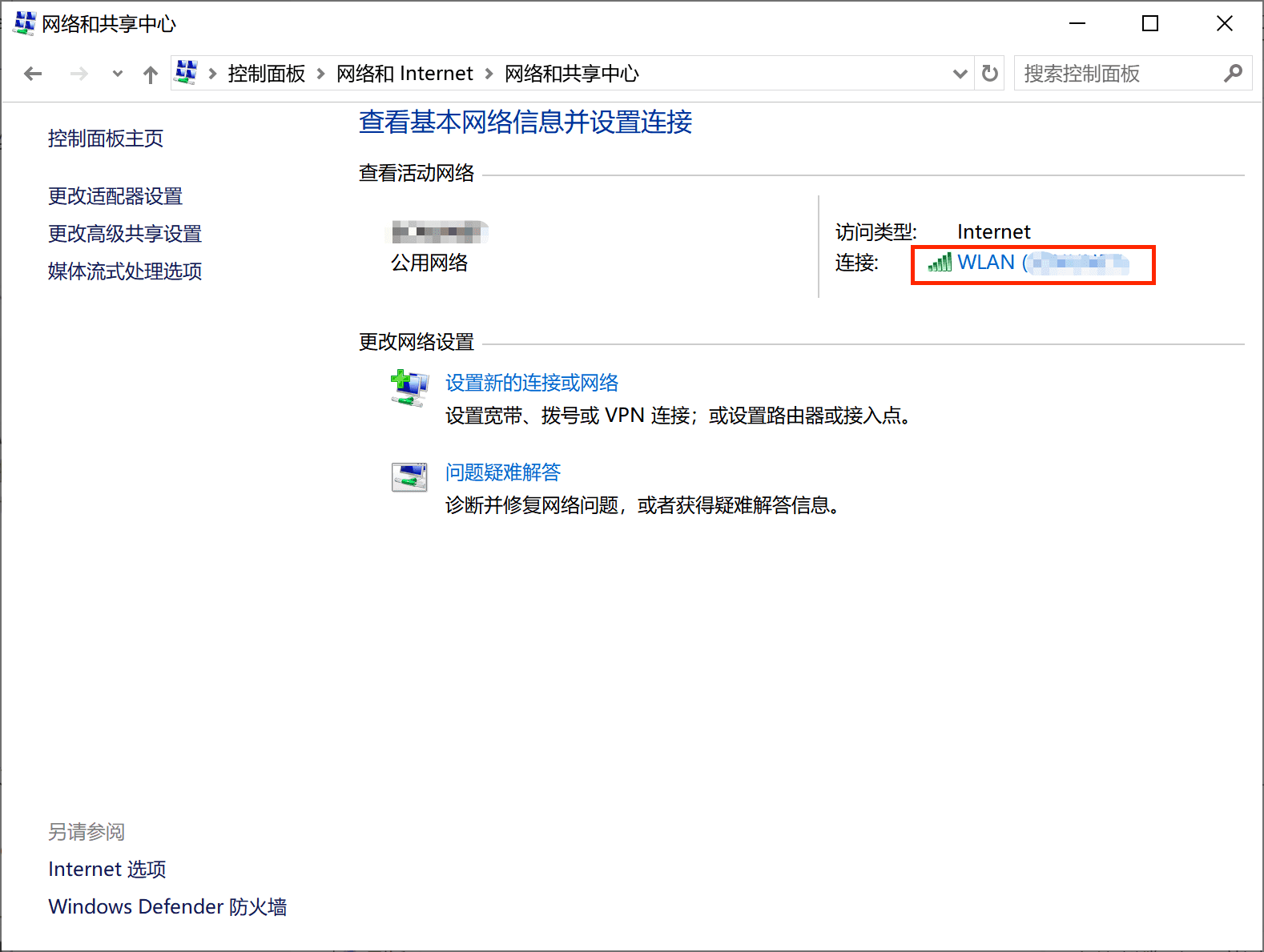Click the back navigation arrow

33,74
